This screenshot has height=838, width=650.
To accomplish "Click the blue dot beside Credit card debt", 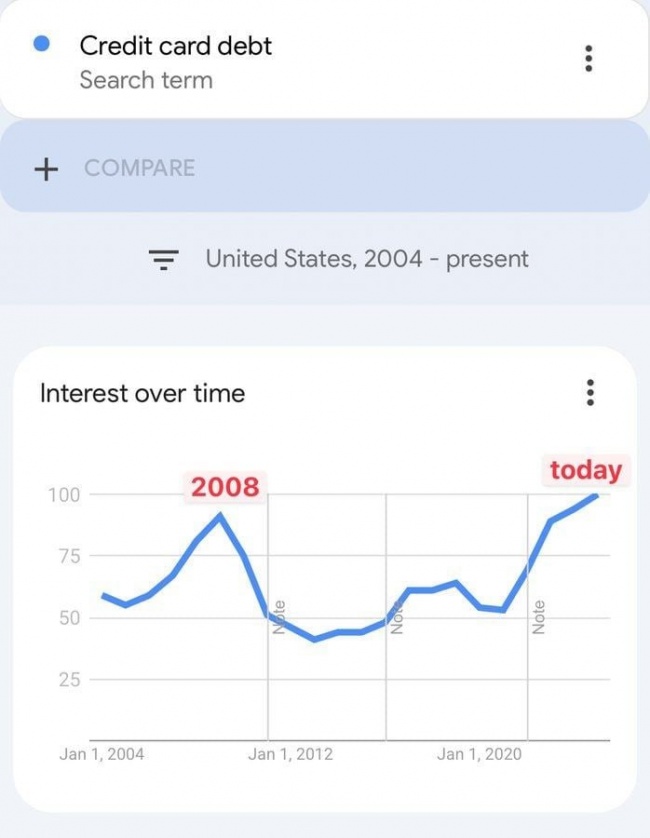I will click(x=41, y=45).
